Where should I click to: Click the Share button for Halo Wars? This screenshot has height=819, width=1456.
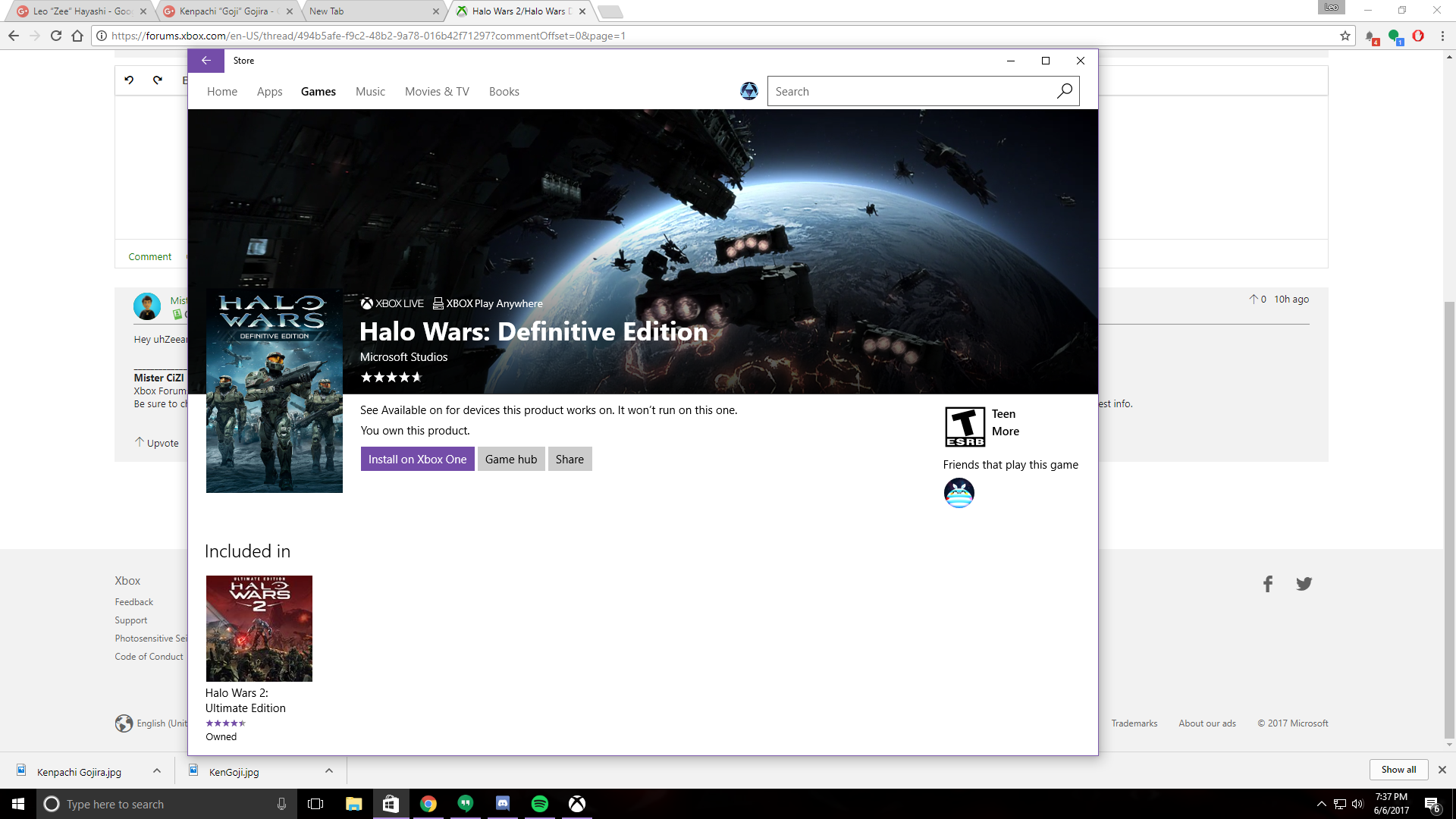[569, 458]
